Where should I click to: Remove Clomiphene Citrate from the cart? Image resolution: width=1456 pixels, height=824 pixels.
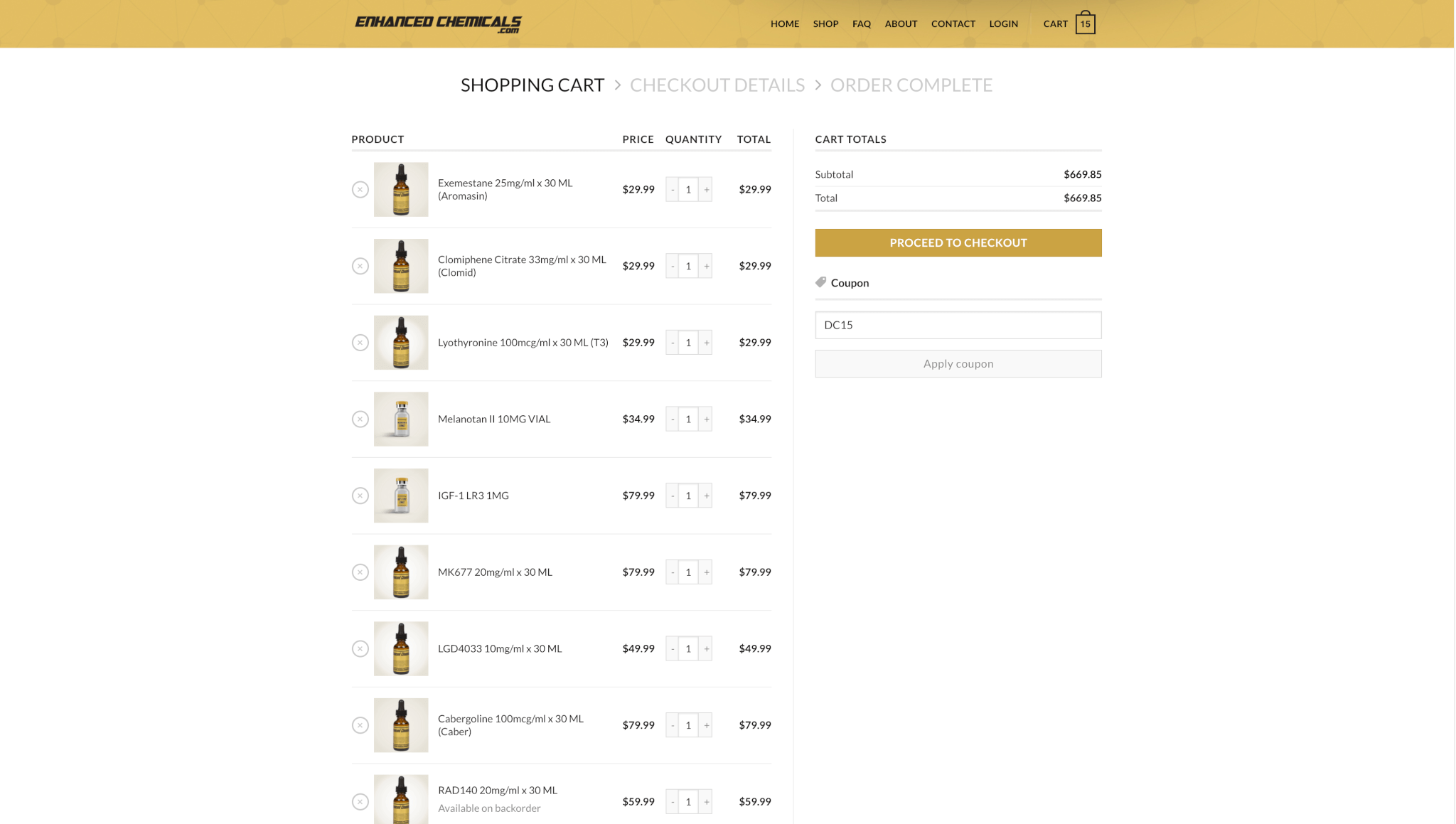point(360,266)
